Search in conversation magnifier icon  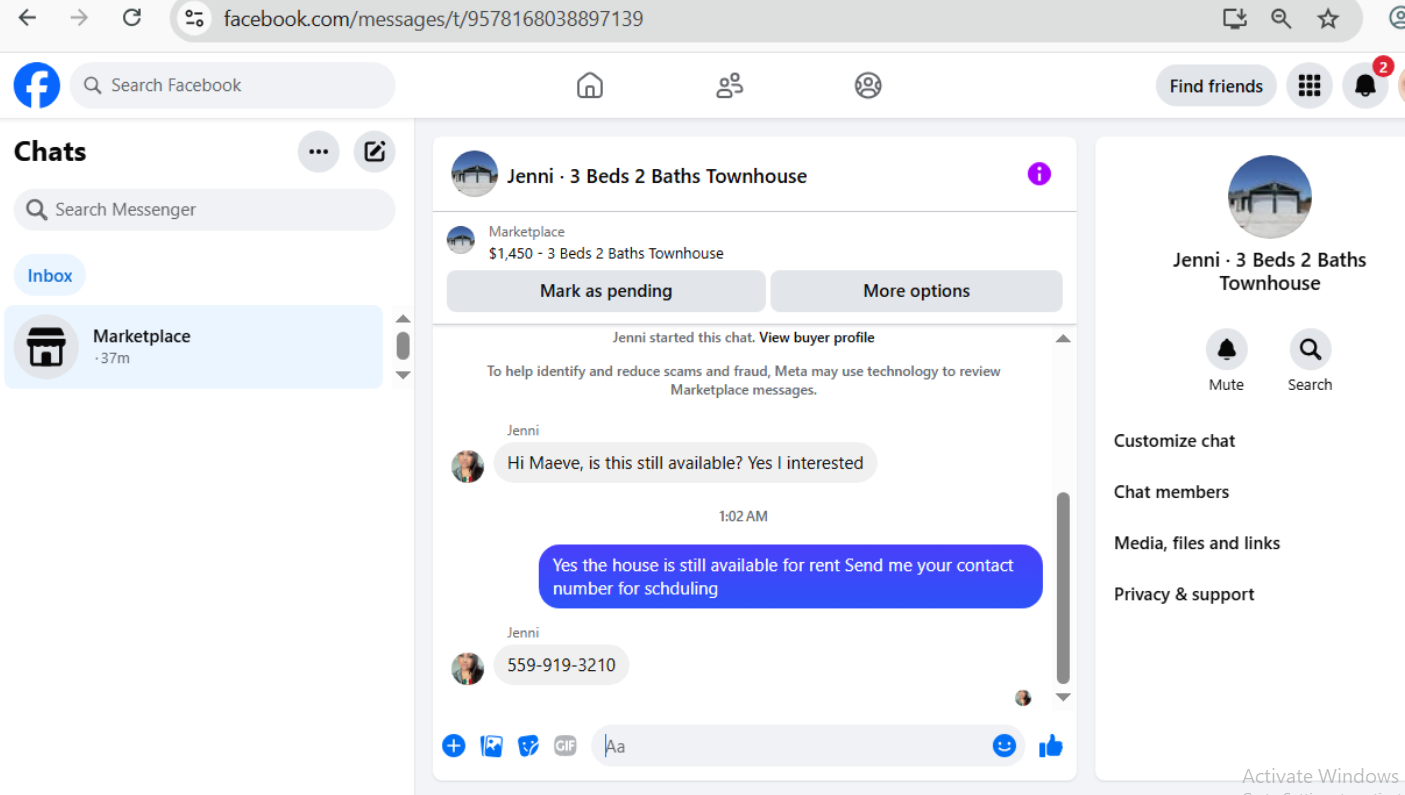coord(1310,349)
